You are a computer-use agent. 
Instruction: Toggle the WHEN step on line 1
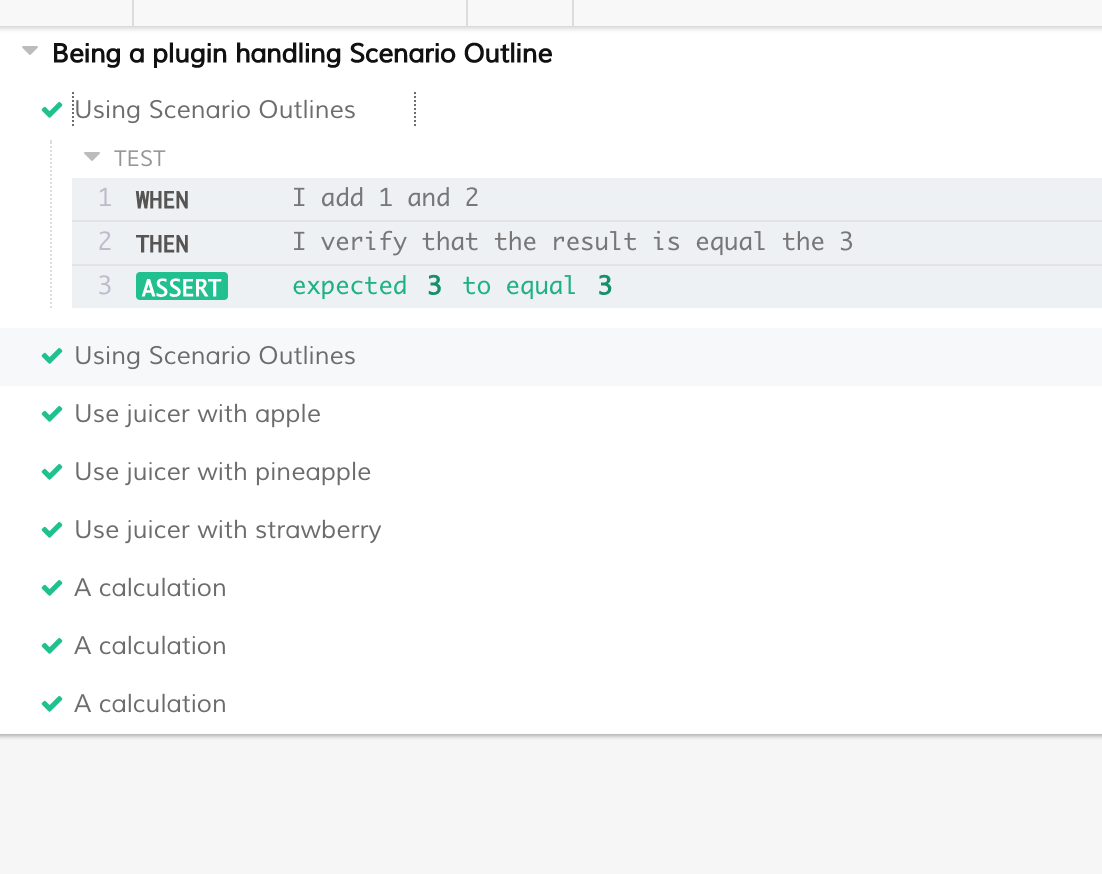[161, 199]
